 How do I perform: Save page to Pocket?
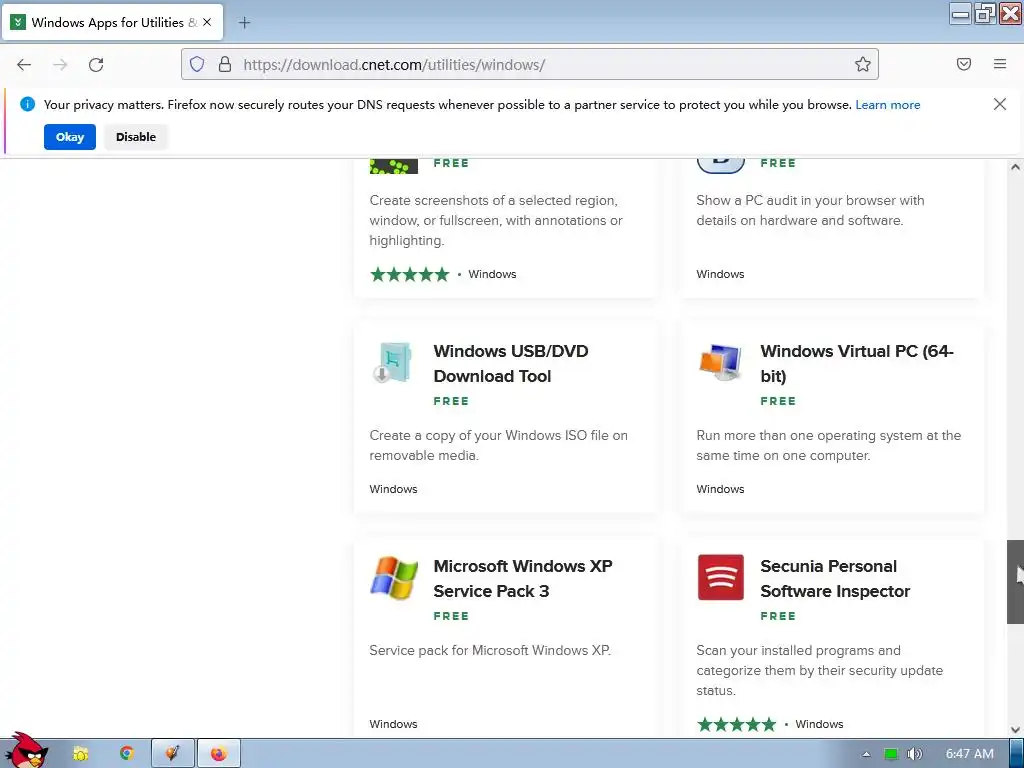point(964,64)
